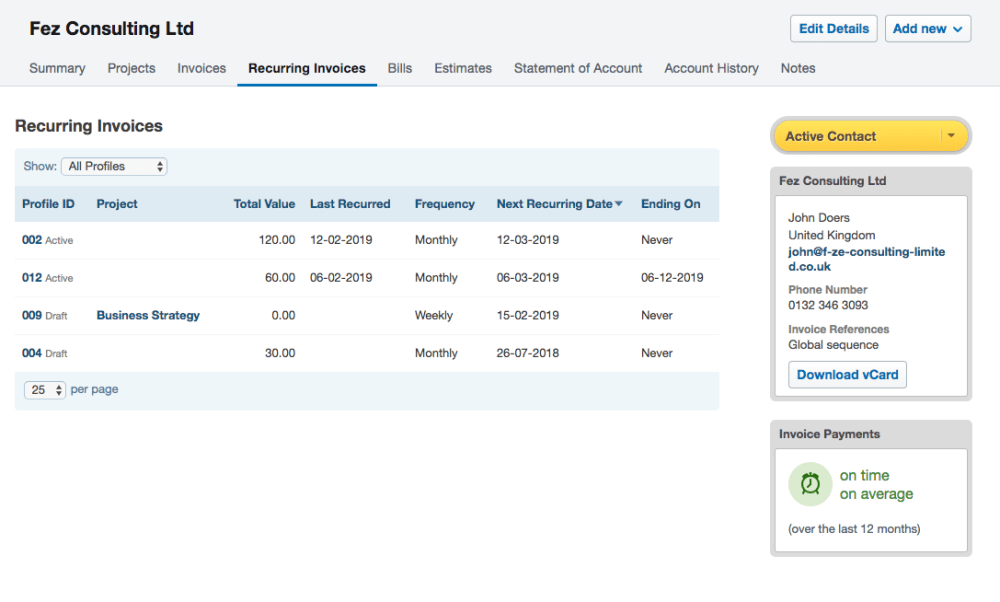
Task: Download the contact vCard
Action: coord(847,374)
